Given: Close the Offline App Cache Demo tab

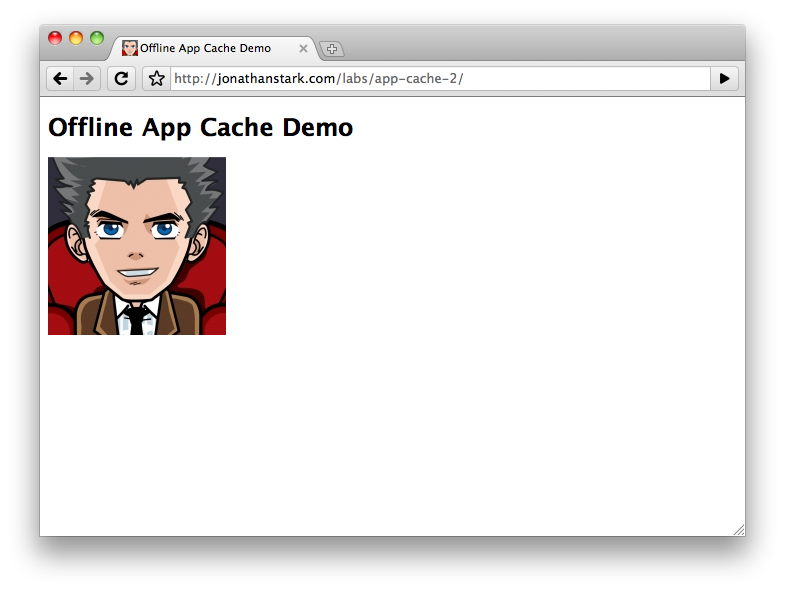Looking at the screenshot, I should point(303,49).
